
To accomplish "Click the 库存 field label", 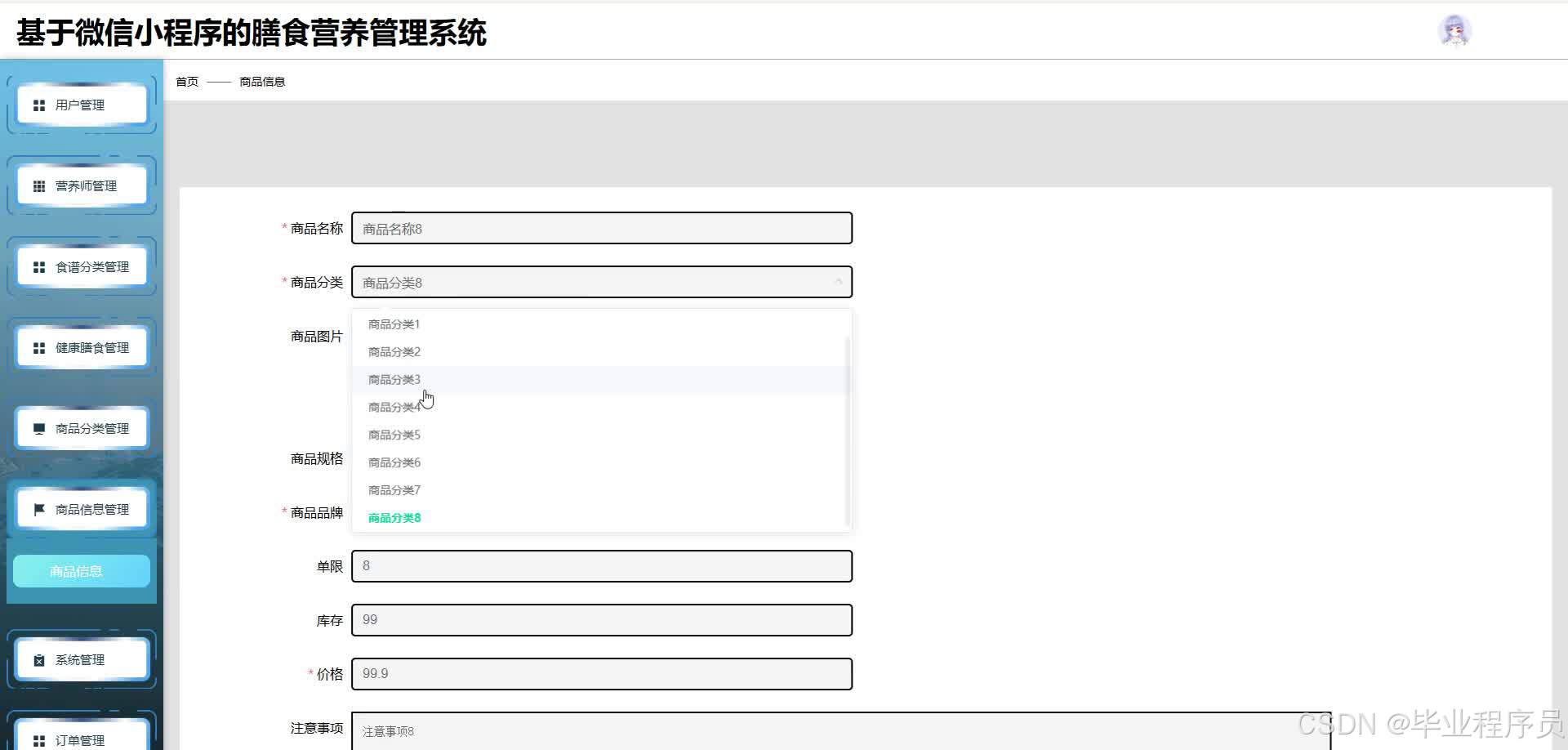I will (330, 621).
